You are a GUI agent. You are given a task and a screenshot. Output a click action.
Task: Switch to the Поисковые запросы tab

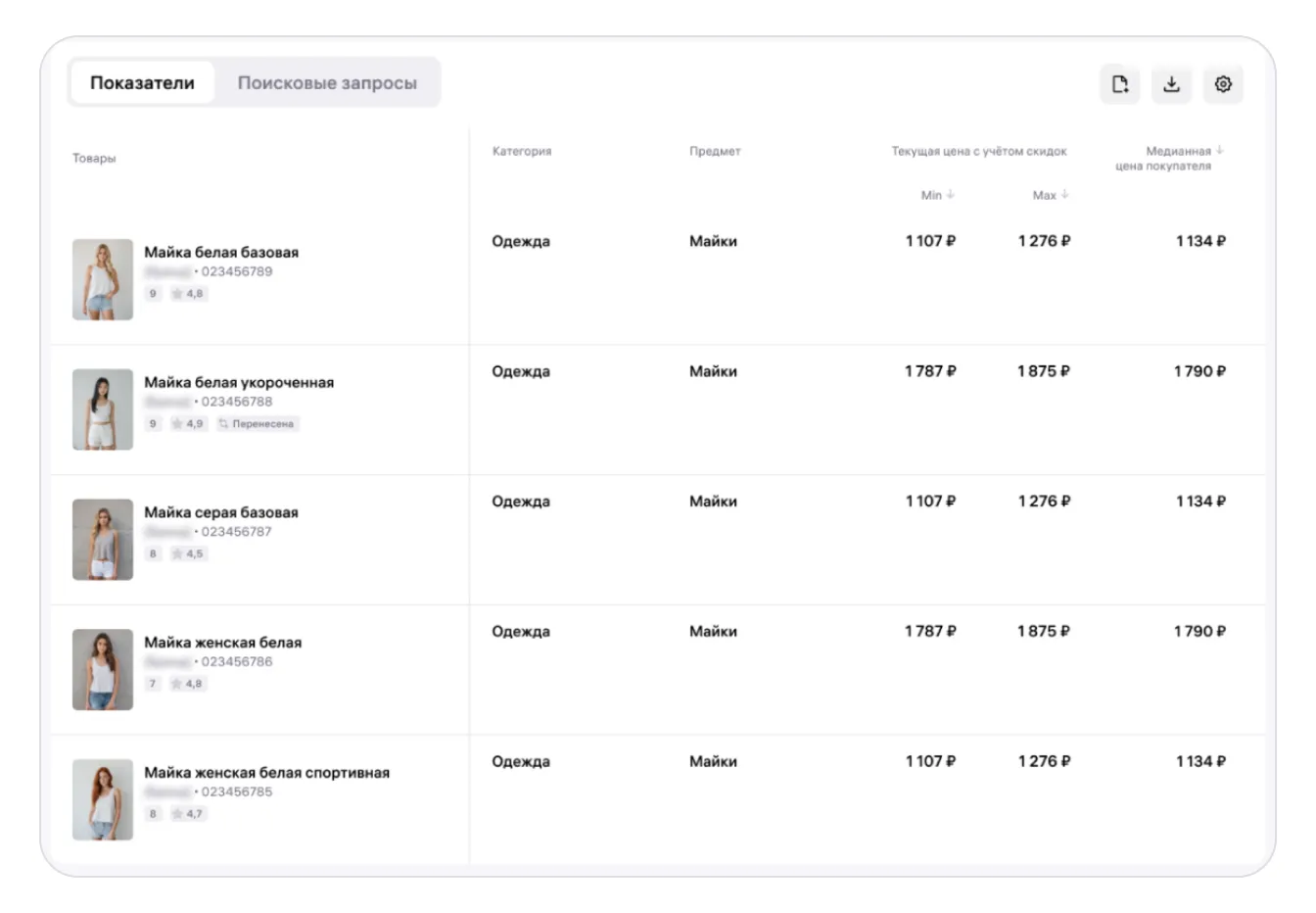327,83
